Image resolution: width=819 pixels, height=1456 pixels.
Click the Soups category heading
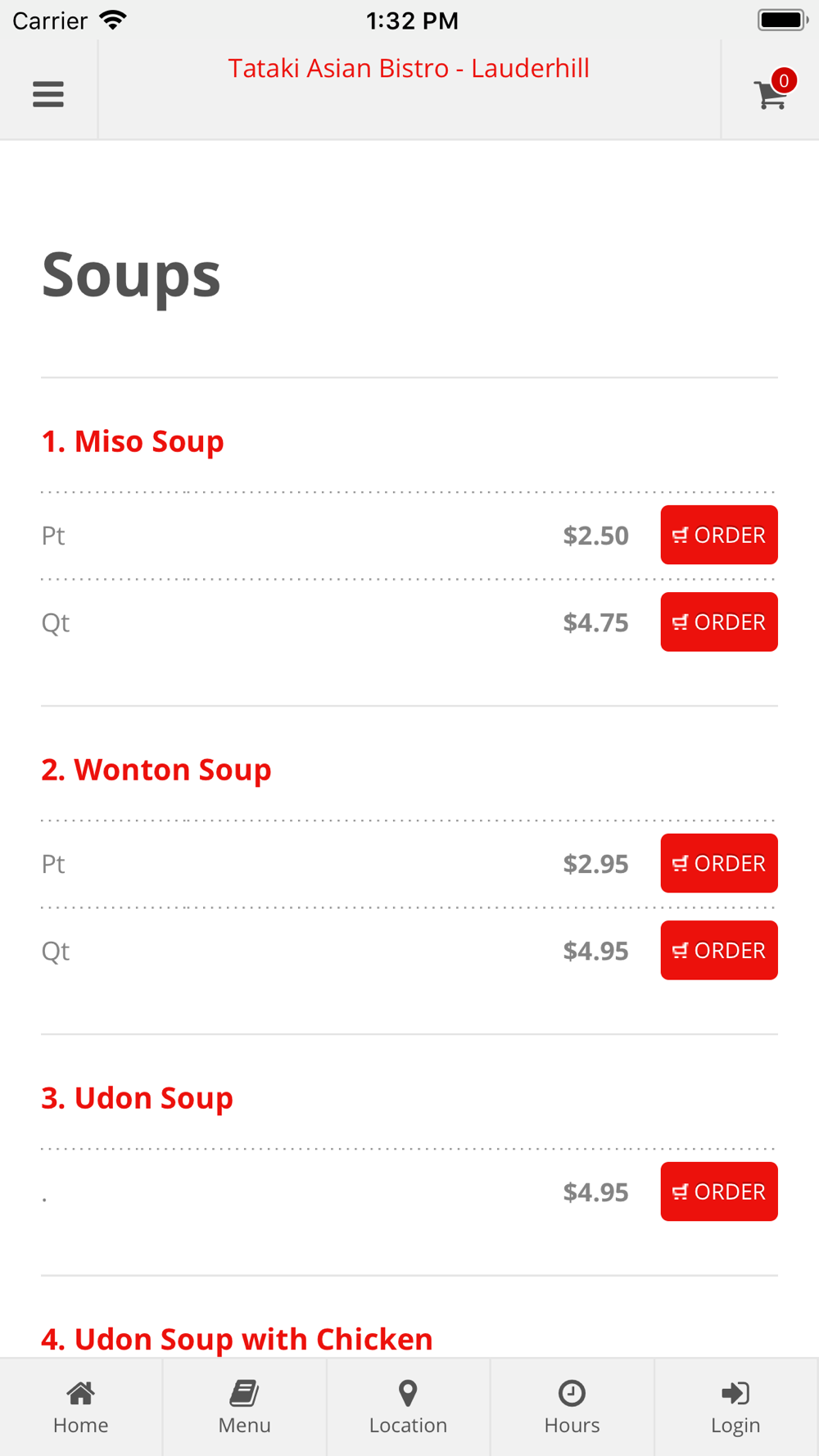point(131,274)
